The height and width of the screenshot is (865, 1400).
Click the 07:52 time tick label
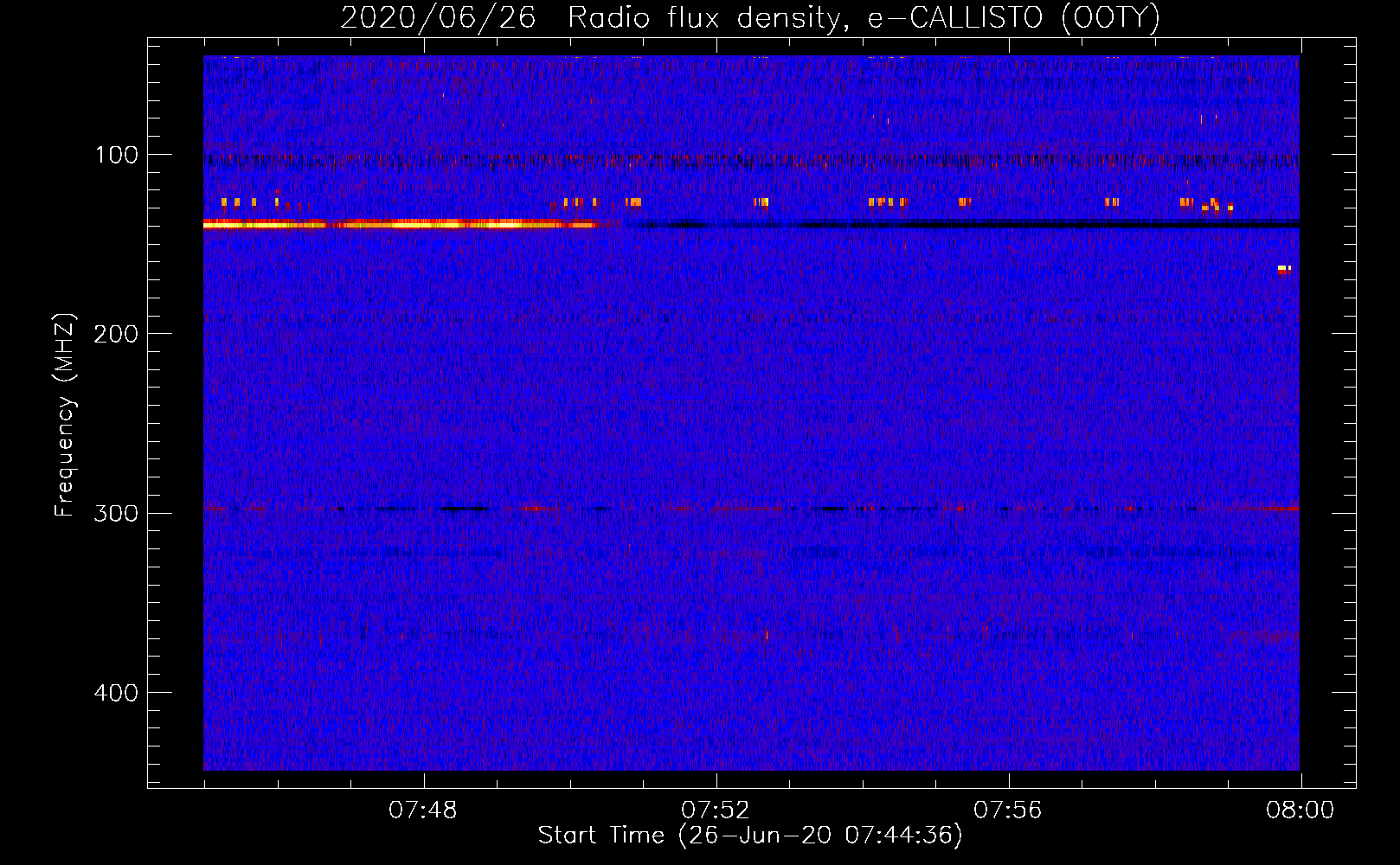point(715,811)
